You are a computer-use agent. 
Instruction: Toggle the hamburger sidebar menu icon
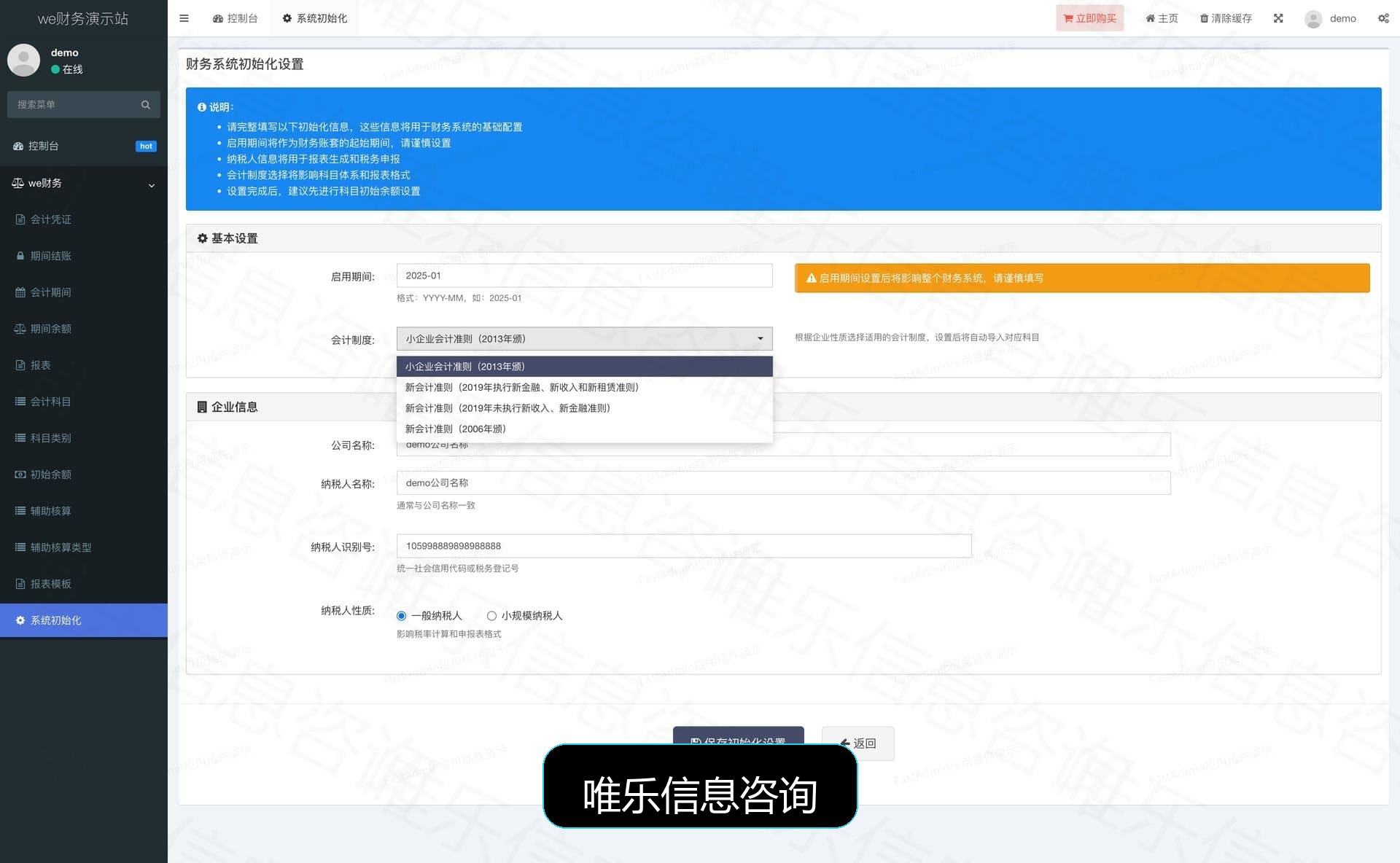pyautogui.click(x=184, y=18)
